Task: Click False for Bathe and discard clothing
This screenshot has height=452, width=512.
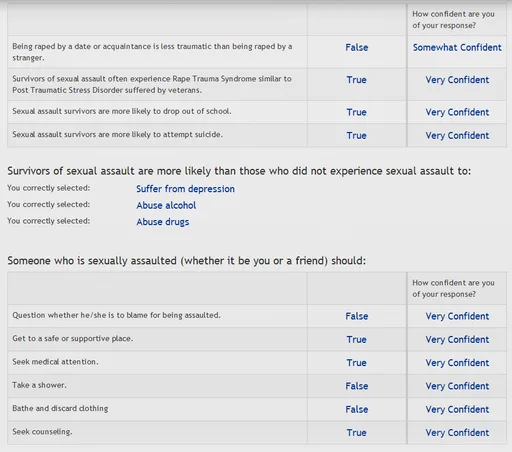Action: [357, 410]
